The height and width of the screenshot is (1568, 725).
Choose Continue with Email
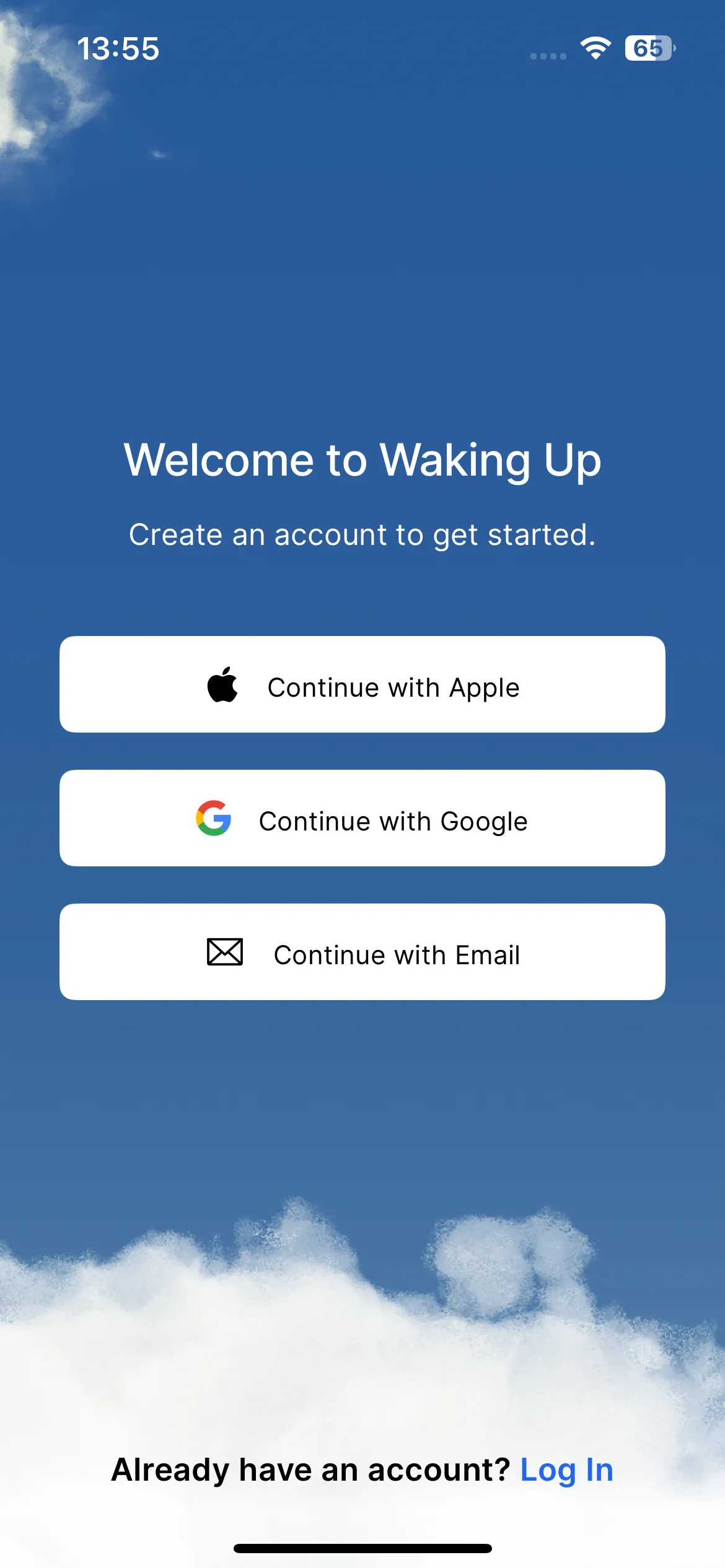362,952
